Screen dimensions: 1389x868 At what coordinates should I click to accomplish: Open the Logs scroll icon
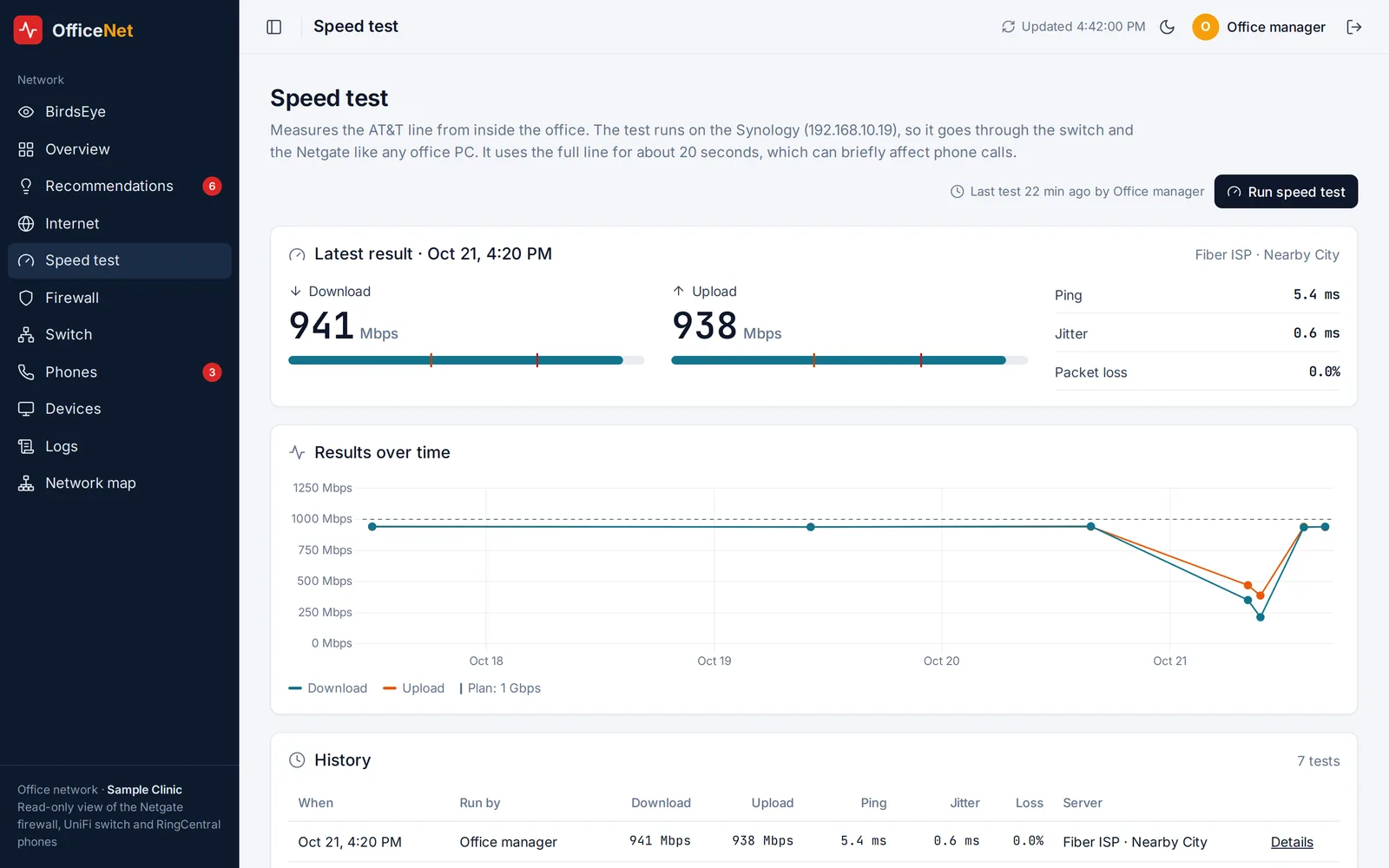click(26, 446)
